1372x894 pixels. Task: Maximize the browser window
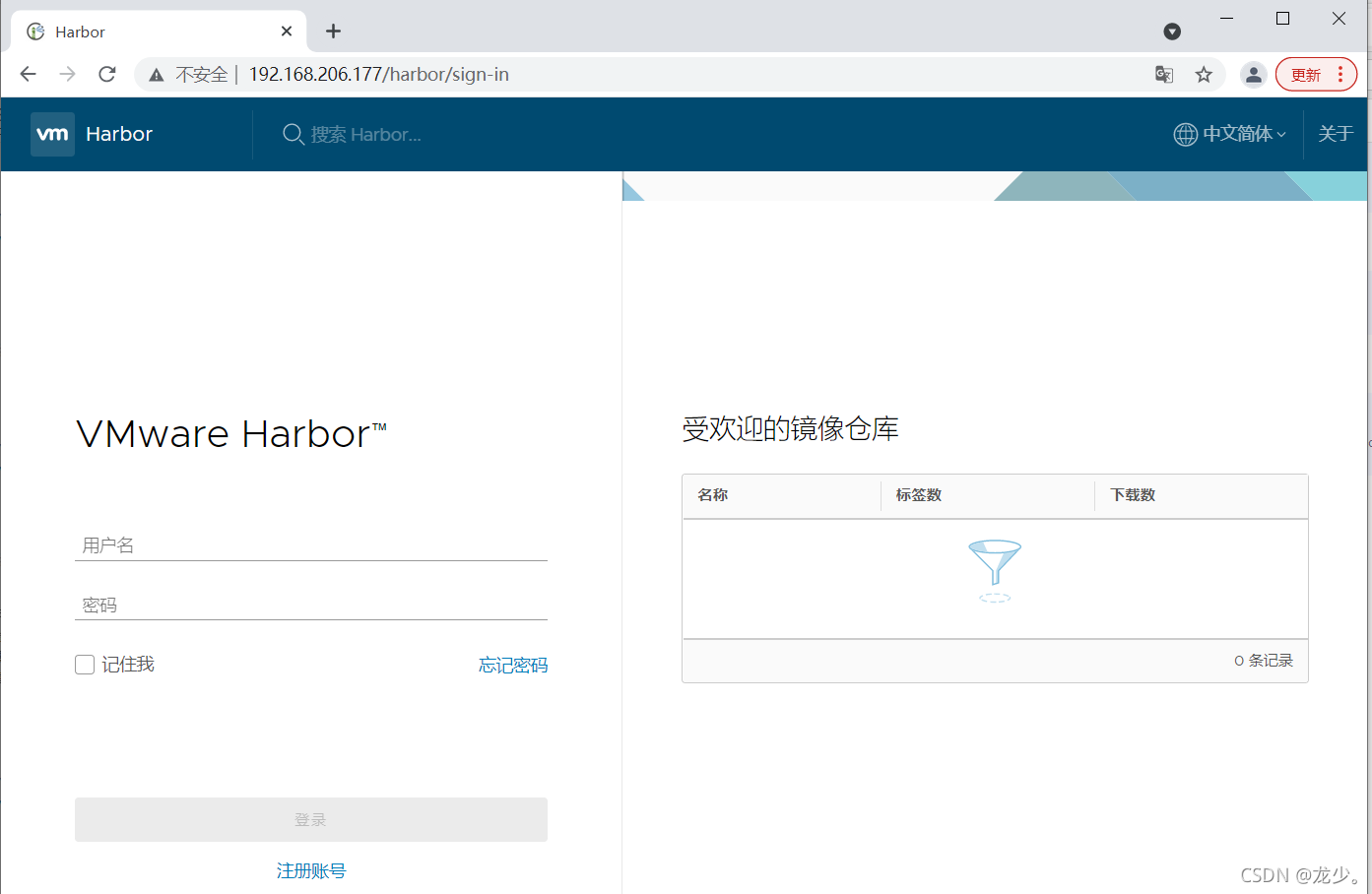pyautogui.click(x=1282, y=19)
